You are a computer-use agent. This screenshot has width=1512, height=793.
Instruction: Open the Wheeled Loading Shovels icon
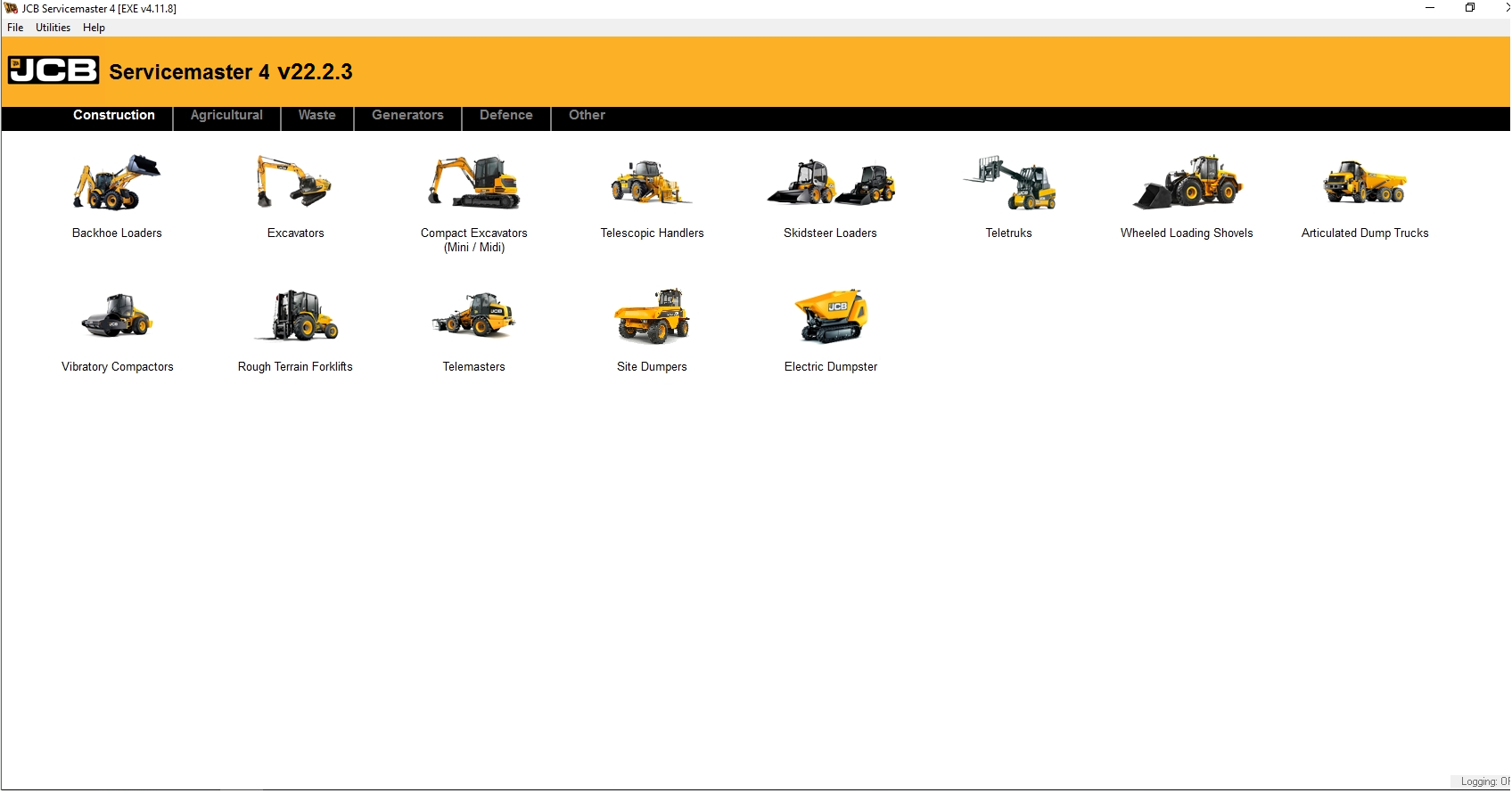click(1187, 183)
